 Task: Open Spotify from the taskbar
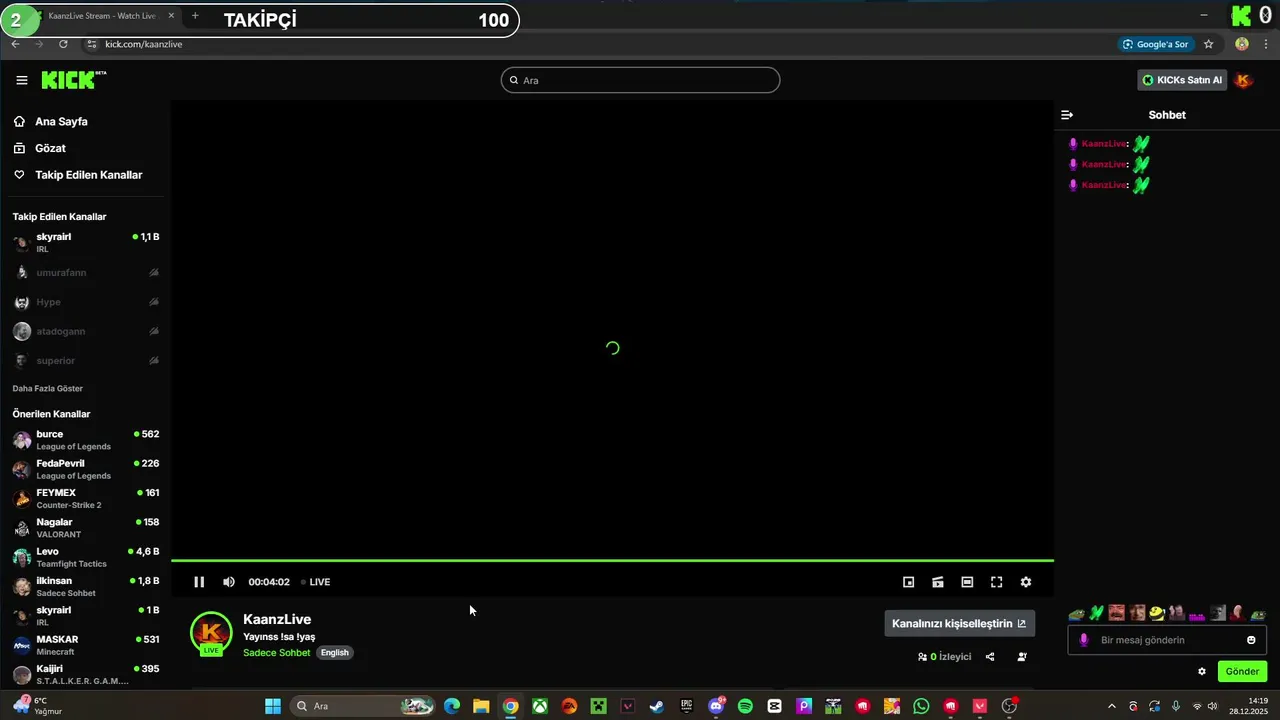745,706
